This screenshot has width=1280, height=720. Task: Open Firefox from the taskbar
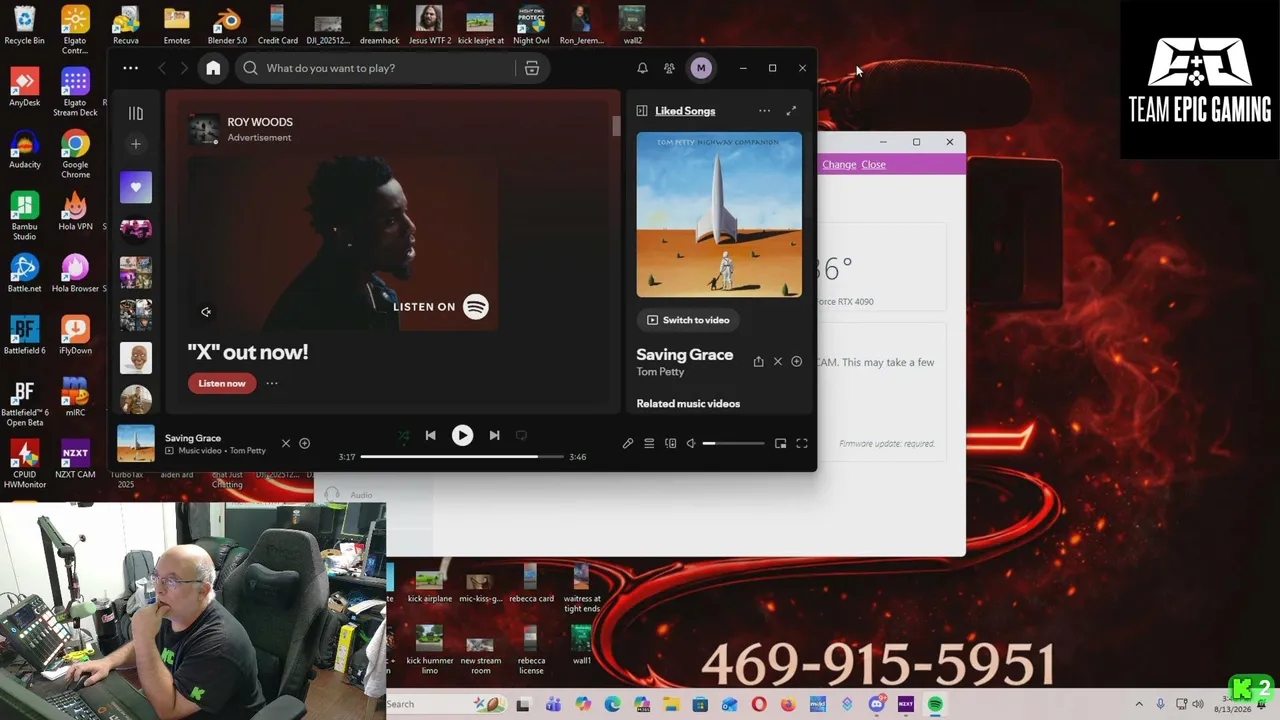click(788, 704)
